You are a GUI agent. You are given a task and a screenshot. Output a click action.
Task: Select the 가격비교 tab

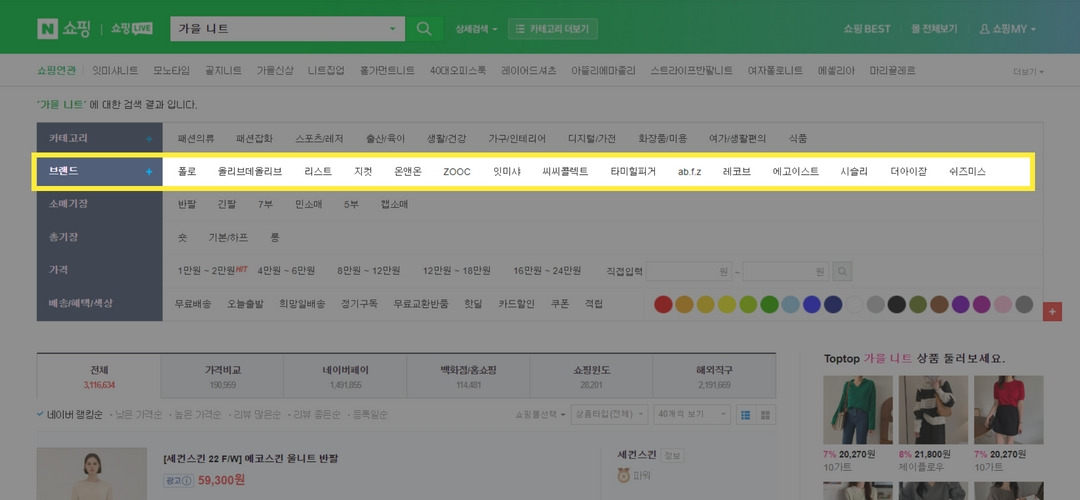tap(222, 376)
